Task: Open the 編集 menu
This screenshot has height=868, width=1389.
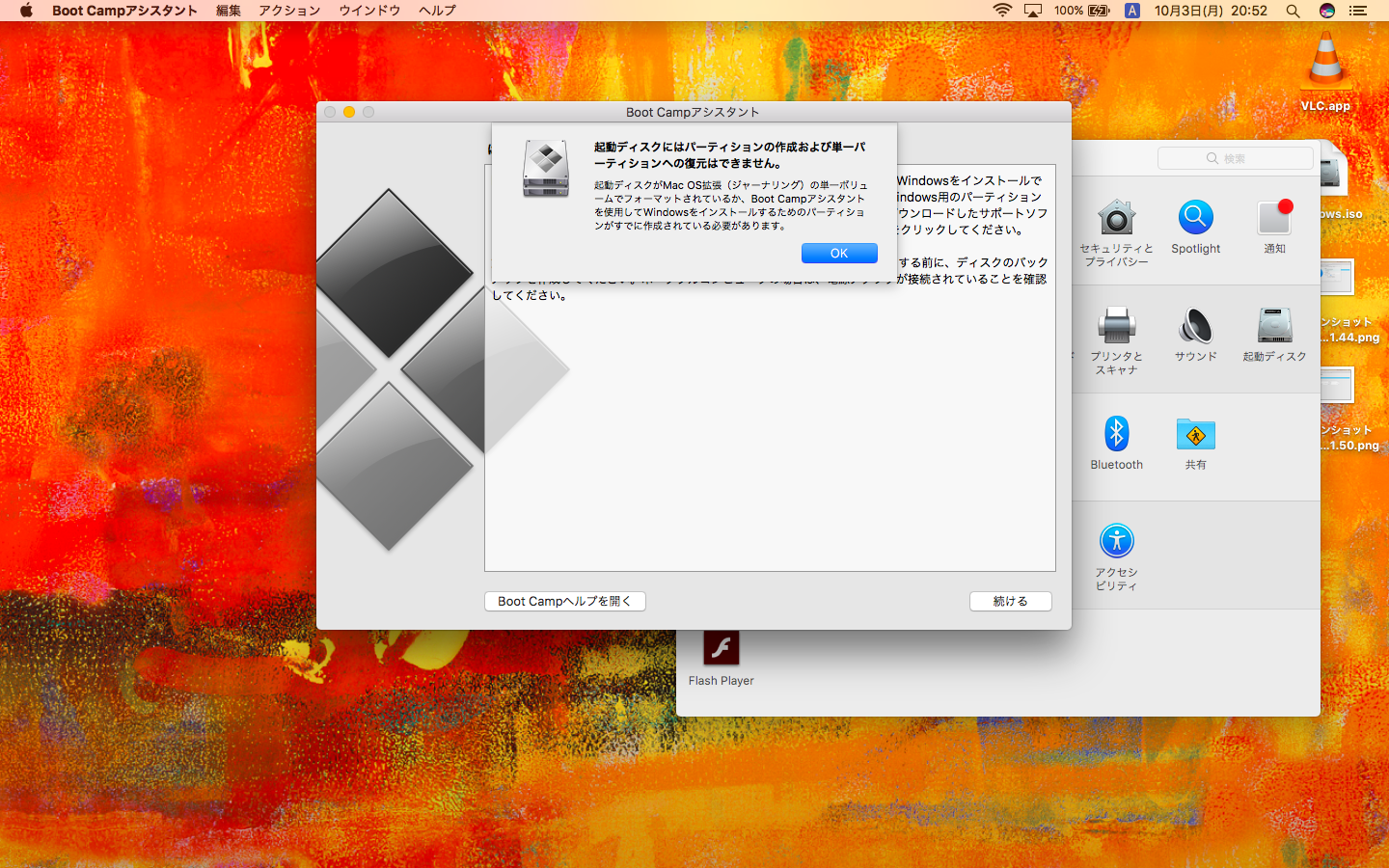Action: (x=229, y=11)
